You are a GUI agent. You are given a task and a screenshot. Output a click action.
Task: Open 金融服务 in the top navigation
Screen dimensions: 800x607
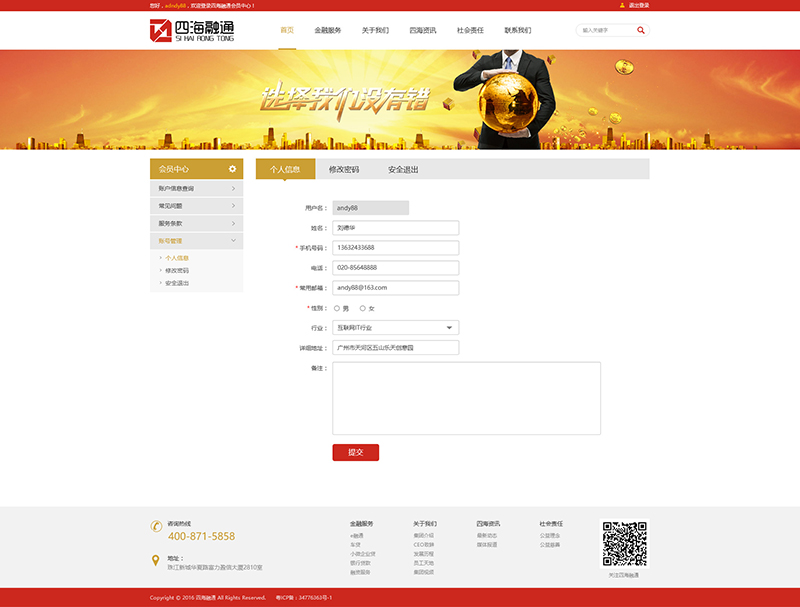[328, 31]
